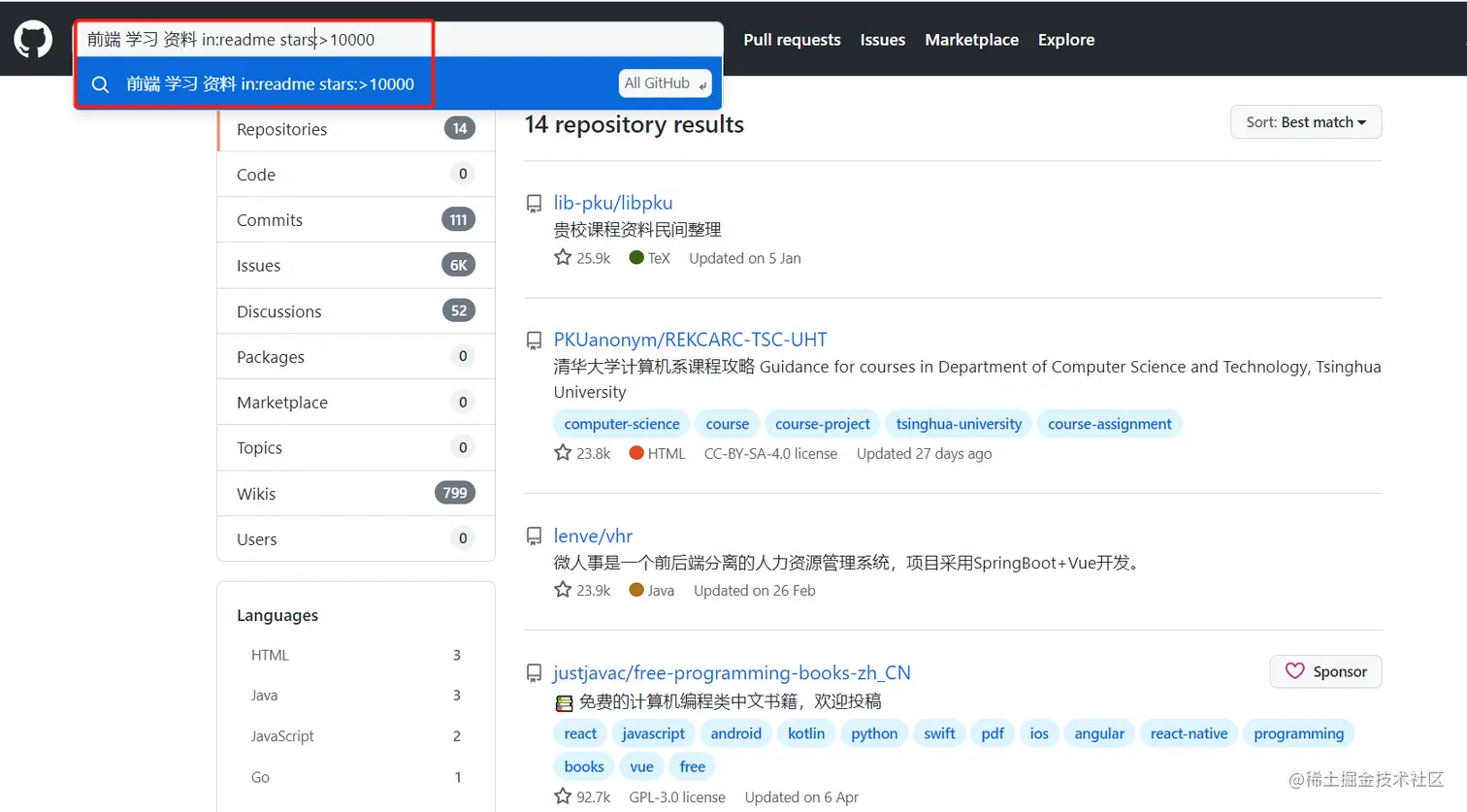Screen dimensions: 1467x812
Task: Open Issues in the top navigation
Action: (x=883, y=40)
